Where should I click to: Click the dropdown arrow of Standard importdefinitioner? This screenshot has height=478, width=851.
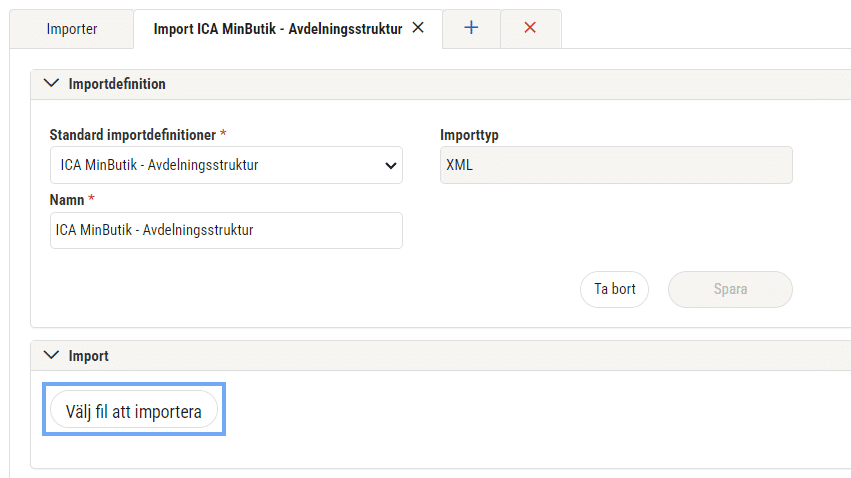point(390,165)
